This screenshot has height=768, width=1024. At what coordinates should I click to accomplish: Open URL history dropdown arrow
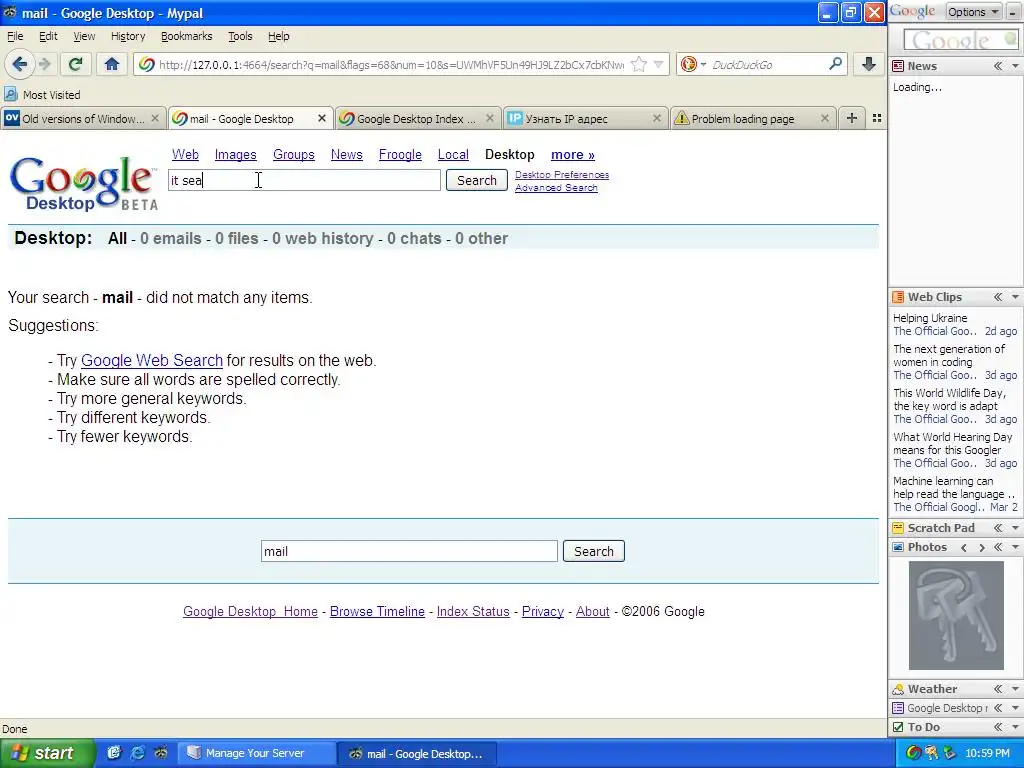[658, 64]
